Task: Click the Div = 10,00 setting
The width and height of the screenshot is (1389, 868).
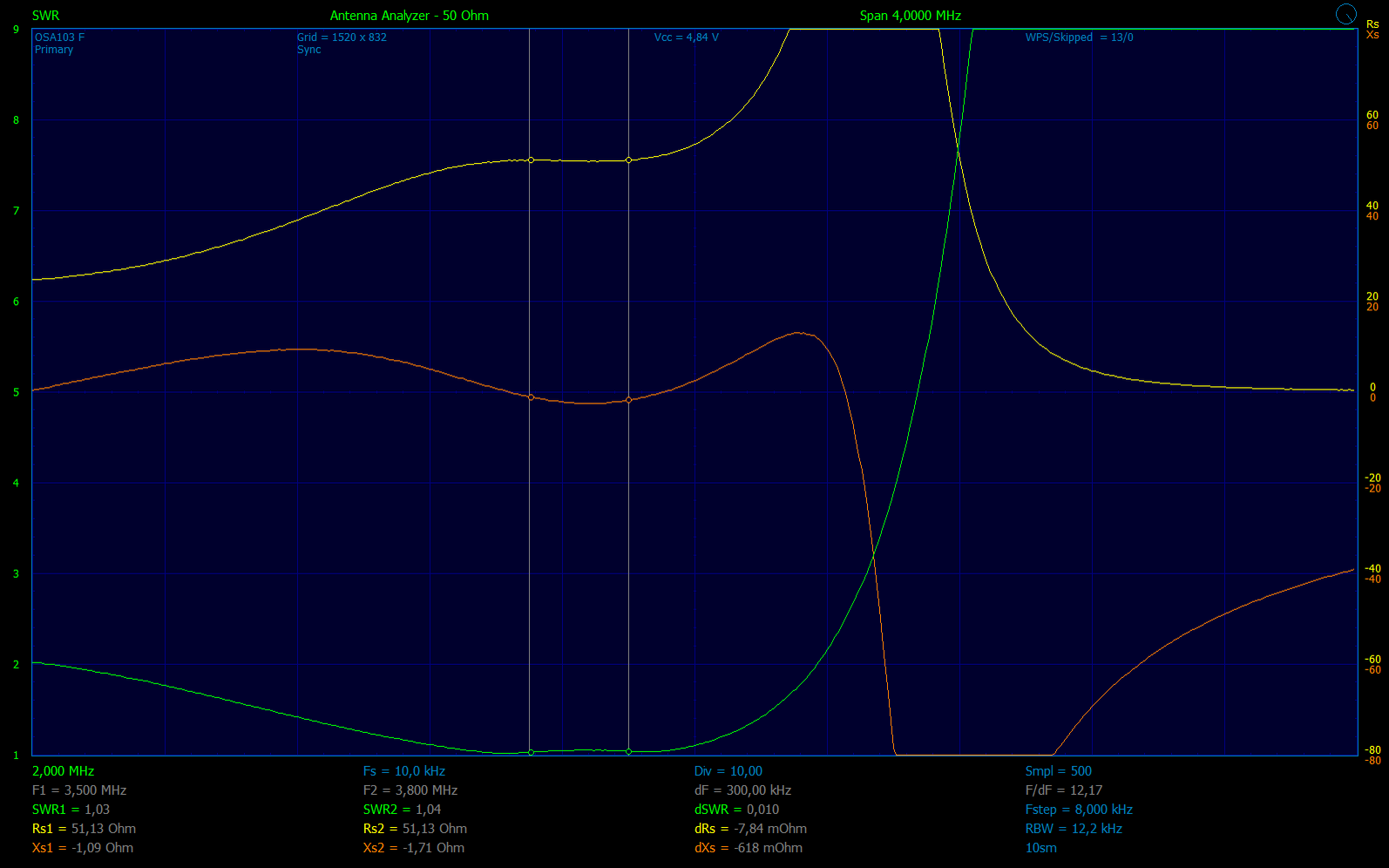Action: 728,771
